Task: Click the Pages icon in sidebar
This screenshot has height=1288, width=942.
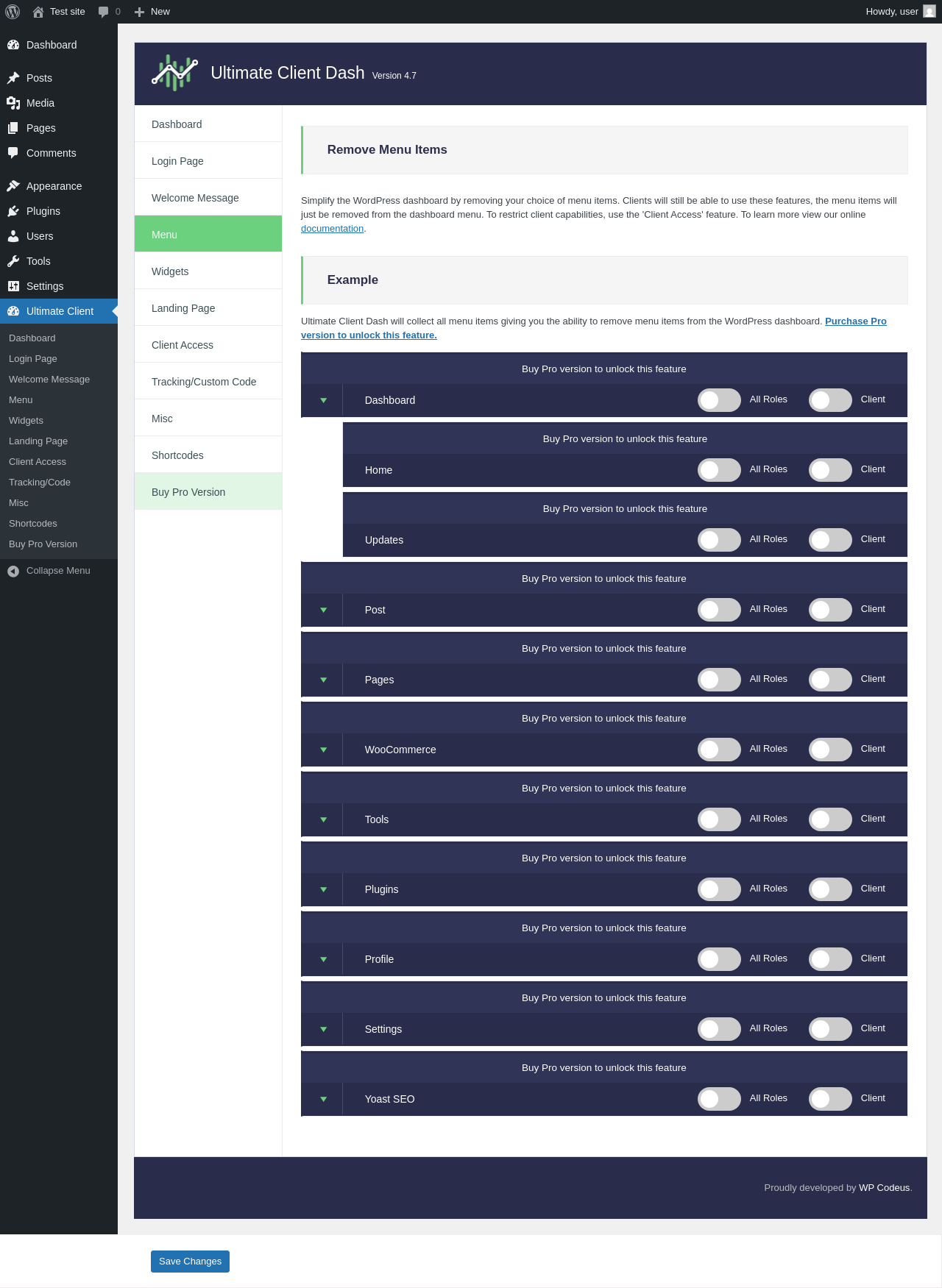Action: [x=13, y=128]
